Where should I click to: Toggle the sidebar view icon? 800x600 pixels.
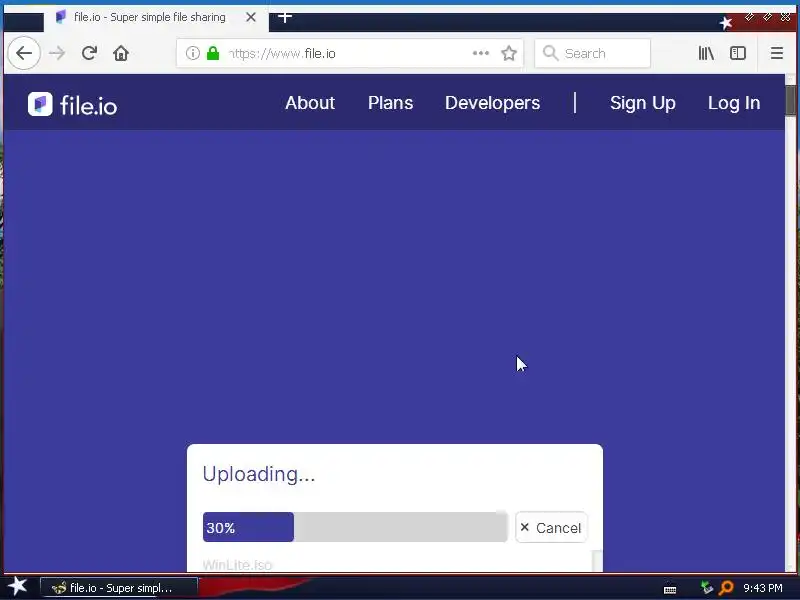(x=738, y=53)
